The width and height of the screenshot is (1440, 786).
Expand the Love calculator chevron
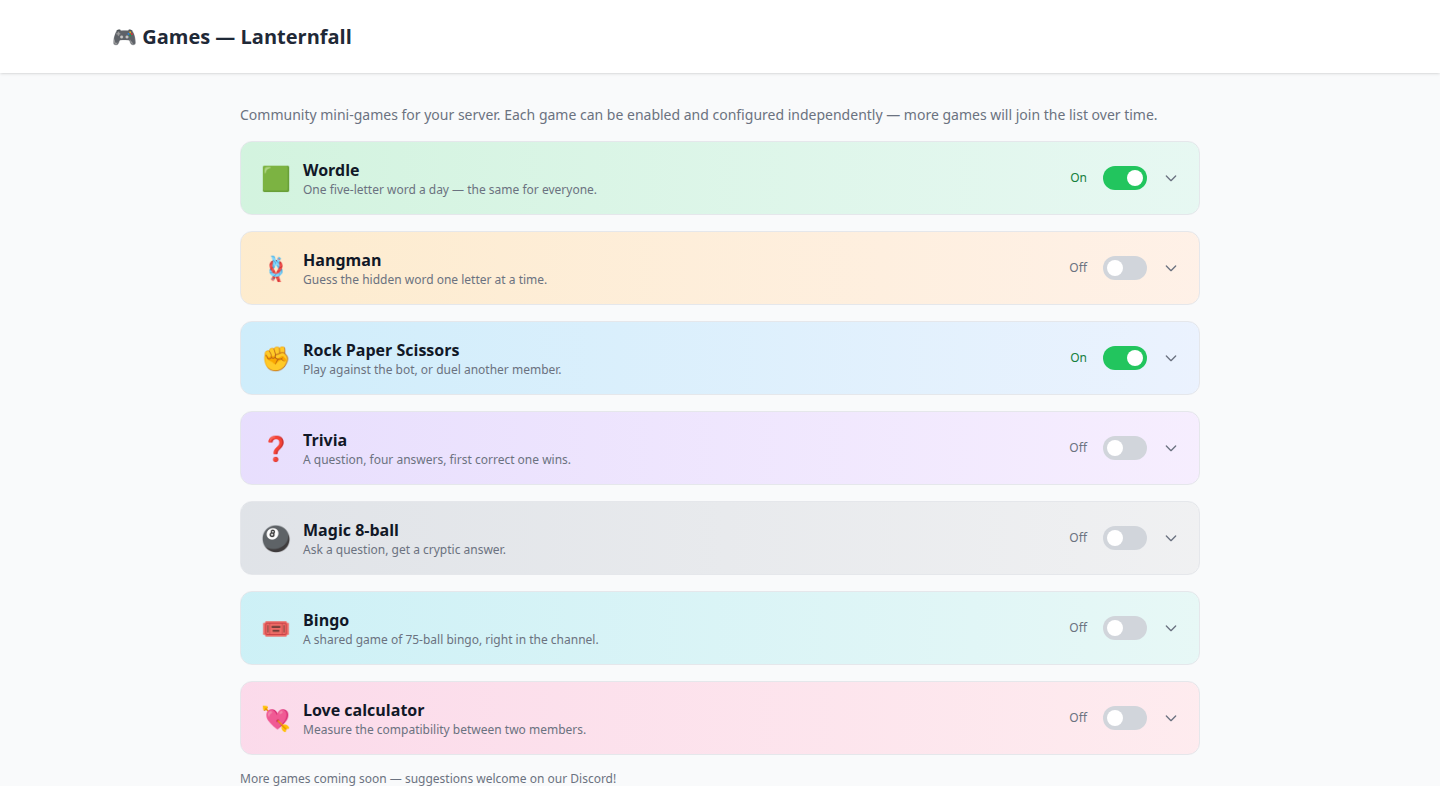click(1171, 718)
